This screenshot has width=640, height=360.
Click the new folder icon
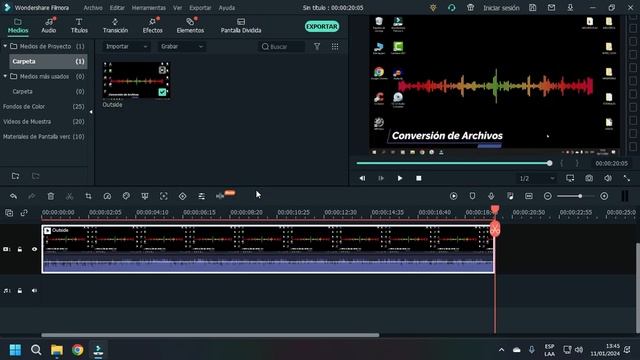(x=16, y=176)
